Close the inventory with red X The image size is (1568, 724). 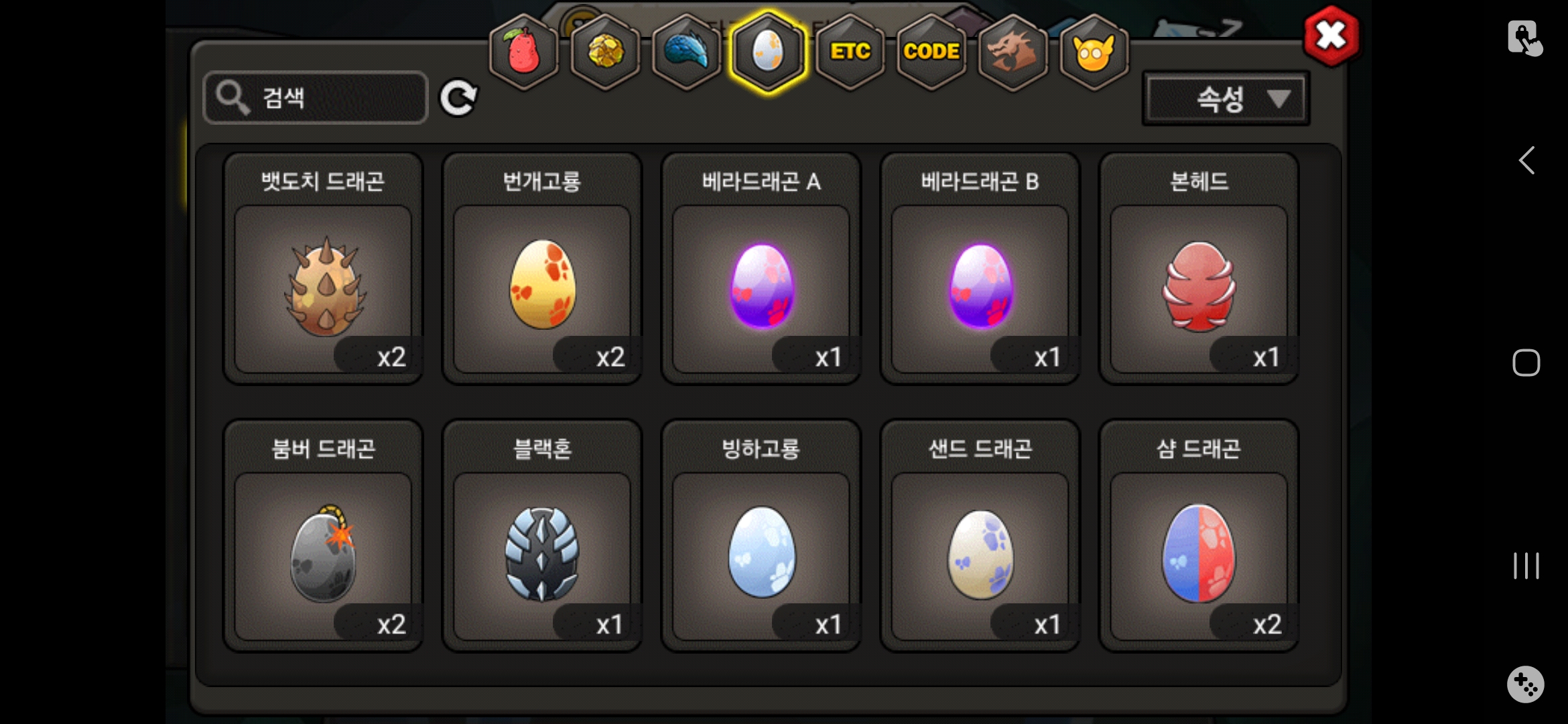pyautogui.click(x=1331, y=36)
